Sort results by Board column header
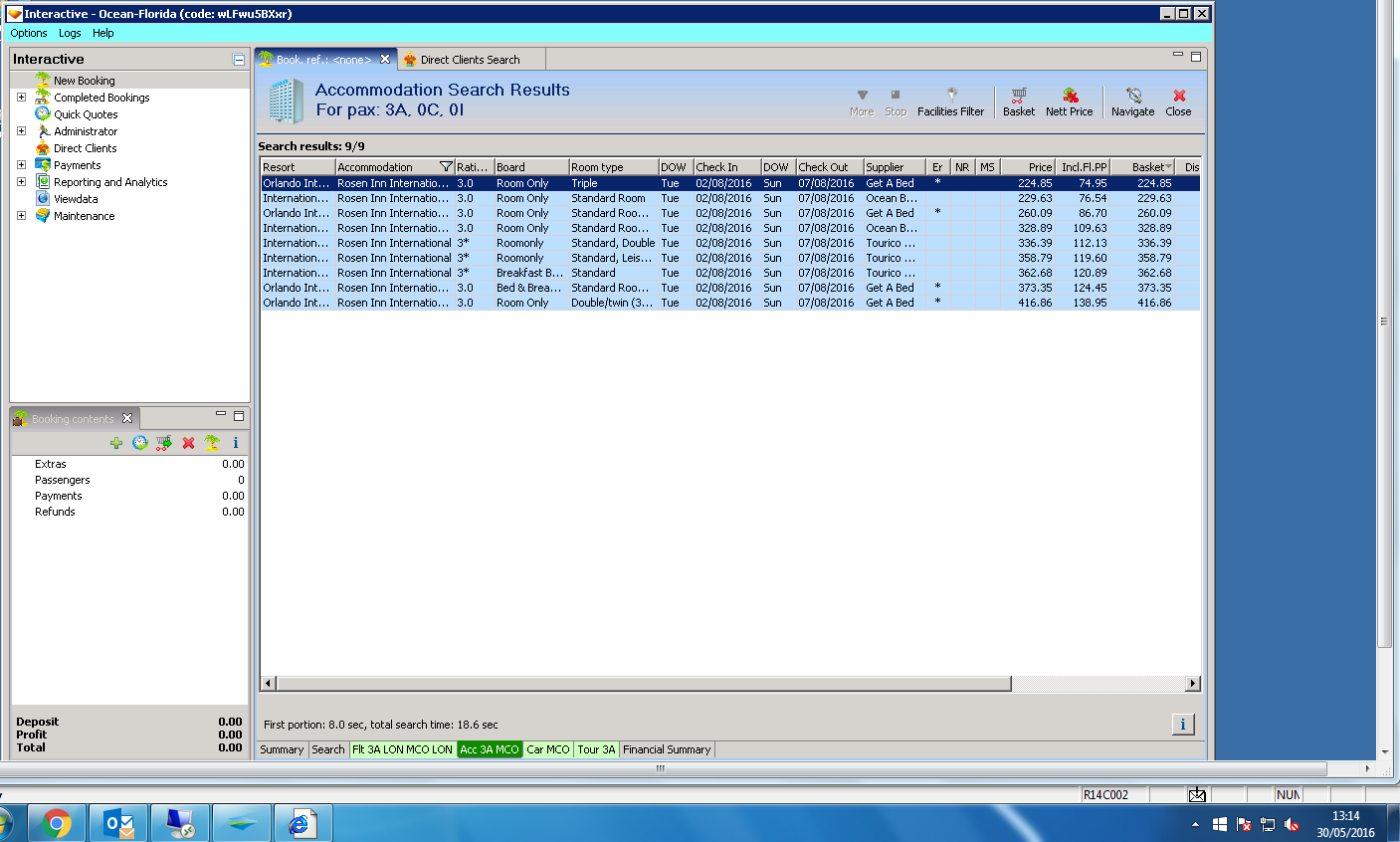Screen dimensions: 1400x842 click(531, 166)
